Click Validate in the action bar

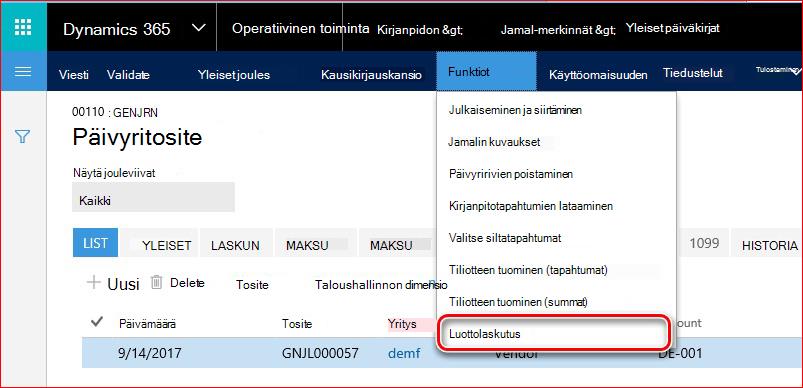coord(128,75)
